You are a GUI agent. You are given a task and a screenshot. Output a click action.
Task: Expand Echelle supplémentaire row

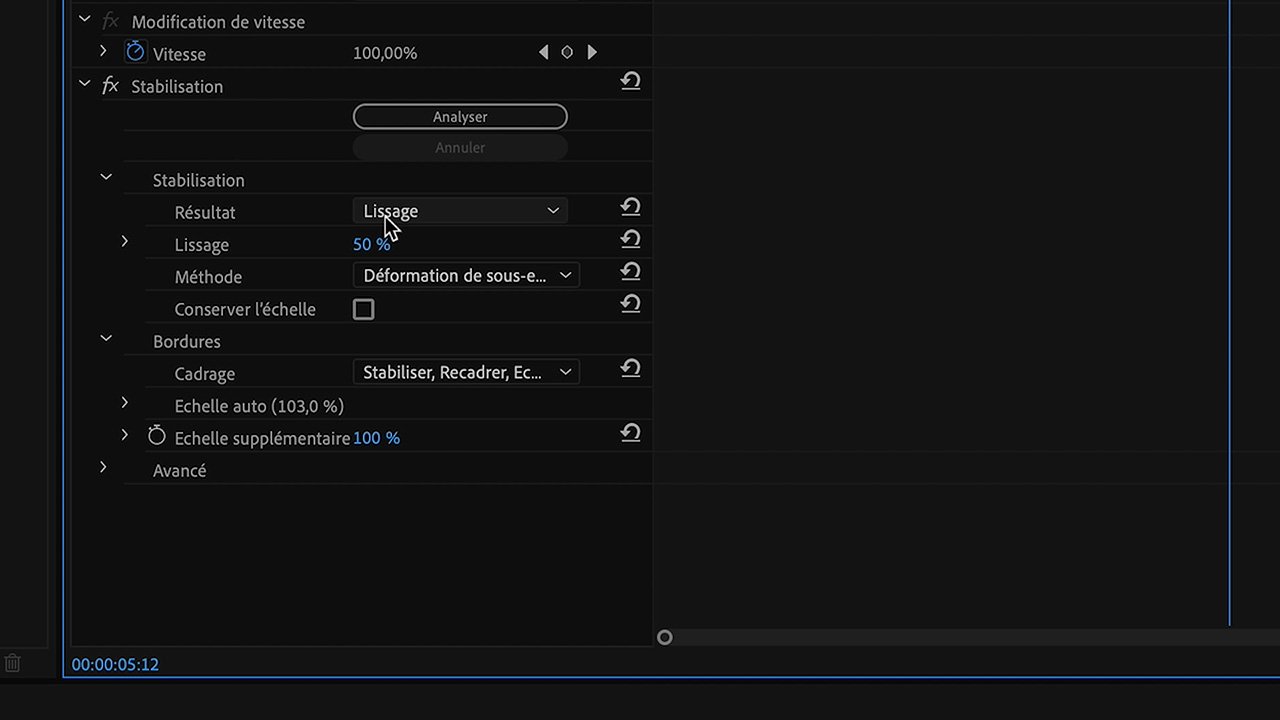point(124,435)
